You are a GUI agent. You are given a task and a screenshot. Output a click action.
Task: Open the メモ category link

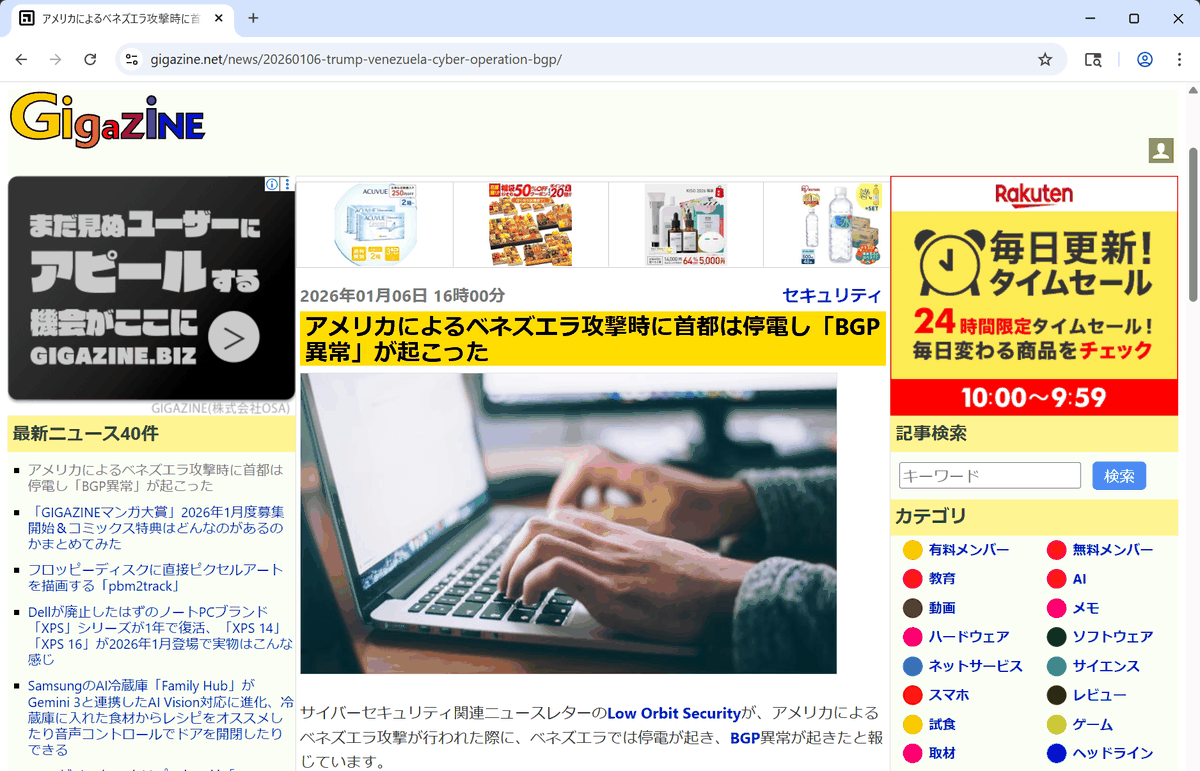point(1086,608)
